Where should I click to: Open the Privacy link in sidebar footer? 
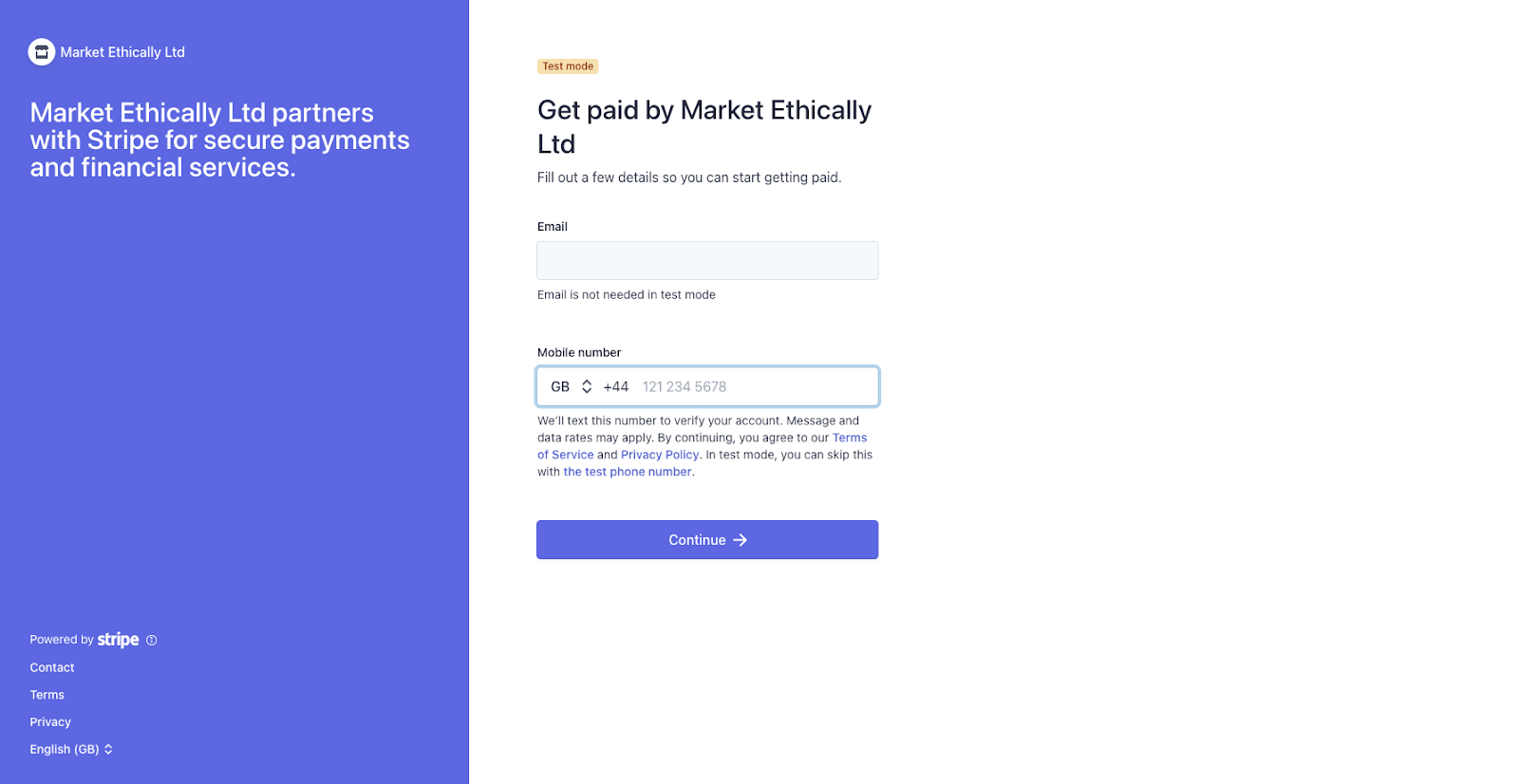(50, 722)
